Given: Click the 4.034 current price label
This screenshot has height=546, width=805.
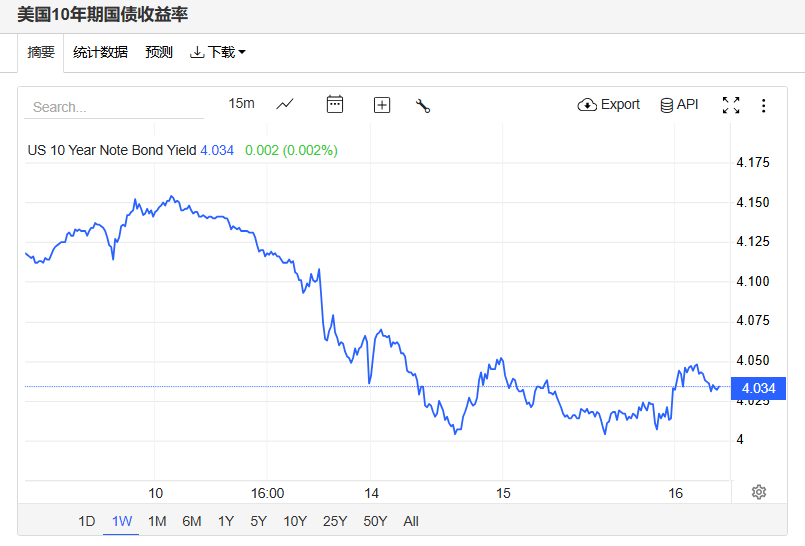Looking at the screenshot, I should point(758,388).
